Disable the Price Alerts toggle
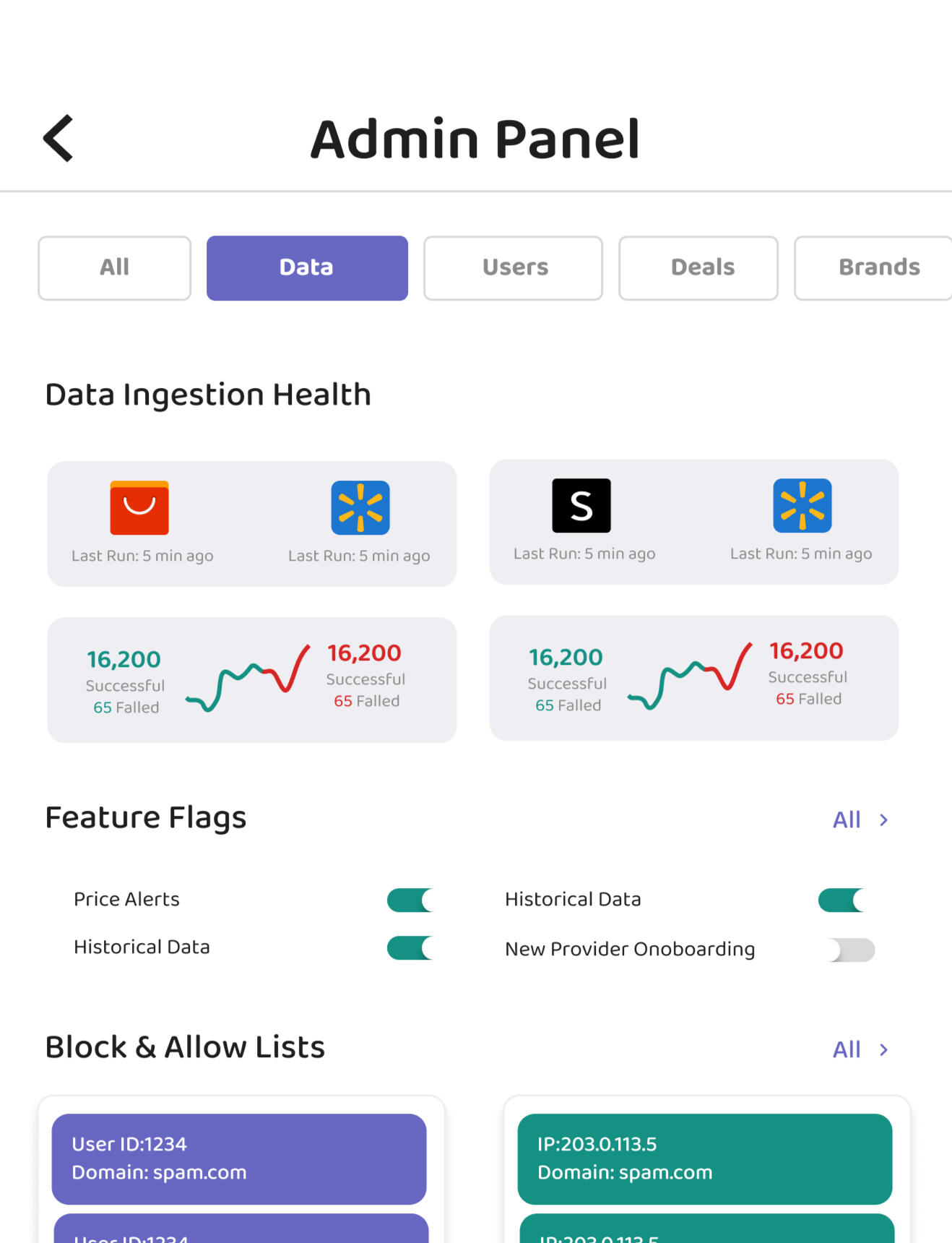The width and height of the screenshot is (952, 1243). pyautogui.click(x=410, y=900)
